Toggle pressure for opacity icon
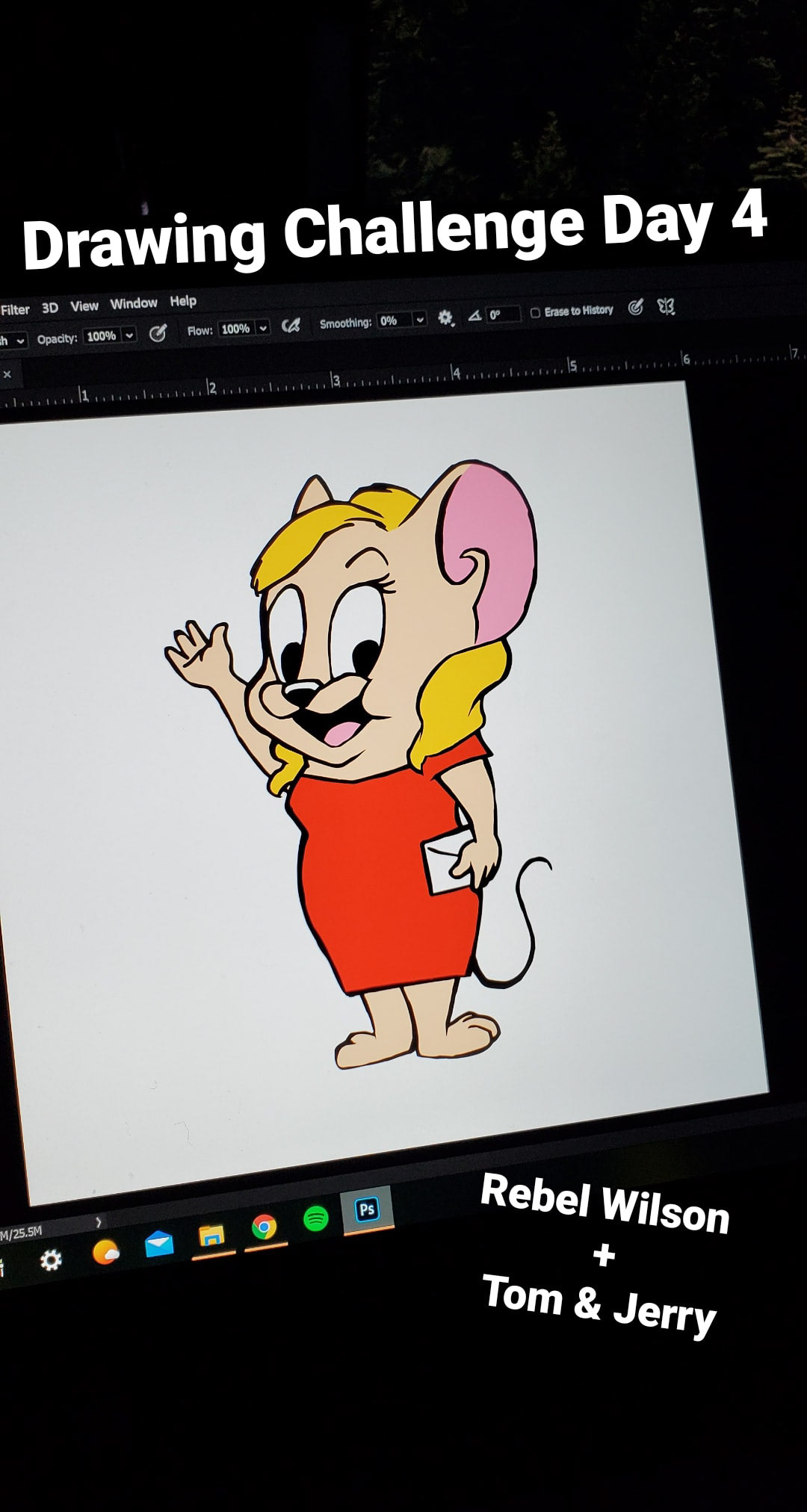 158,333
